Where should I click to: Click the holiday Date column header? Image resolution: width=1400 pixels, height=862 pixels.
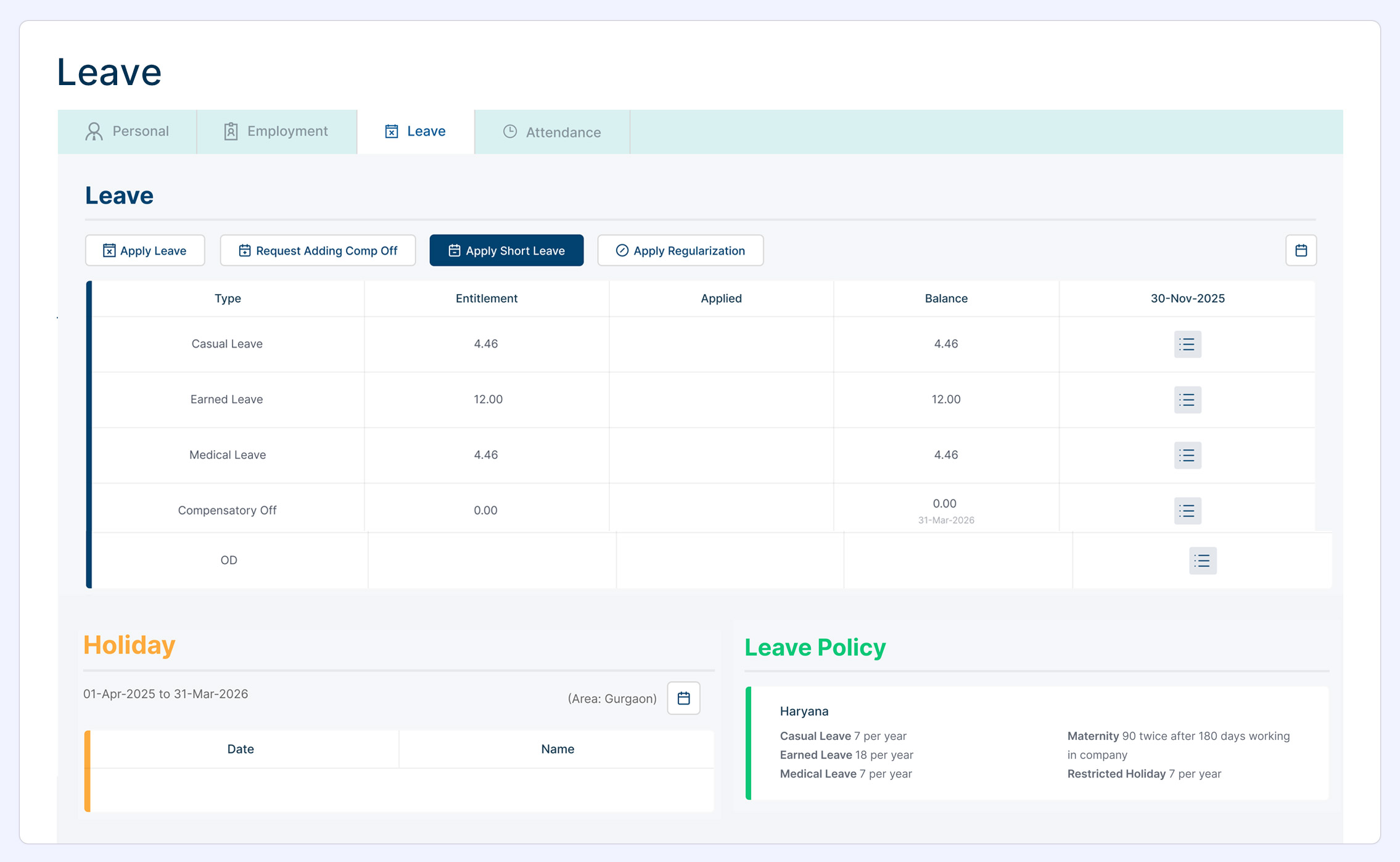(241, 749)
